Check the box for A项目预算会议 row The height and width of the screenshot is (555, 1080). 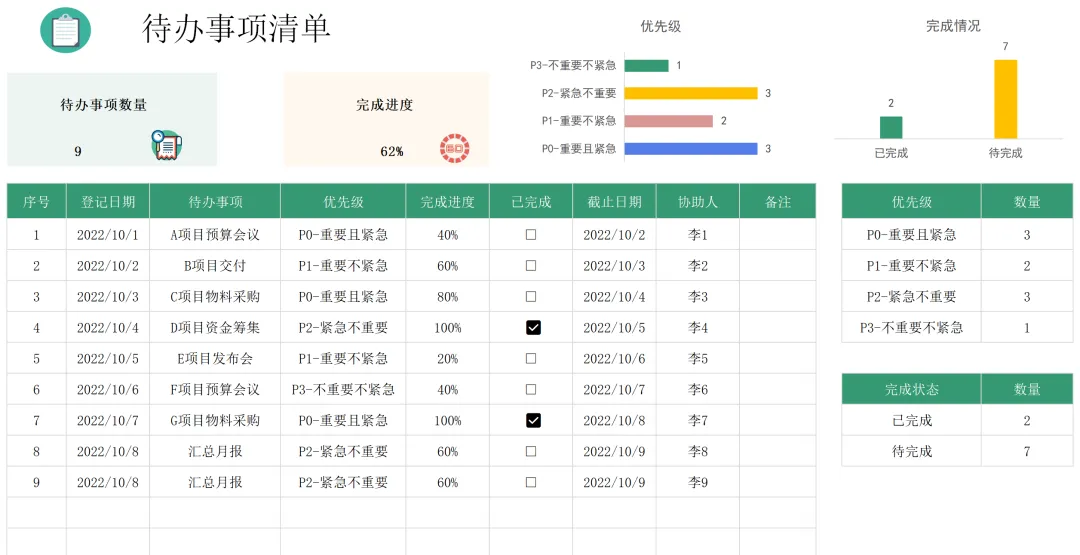coord(531,235)
